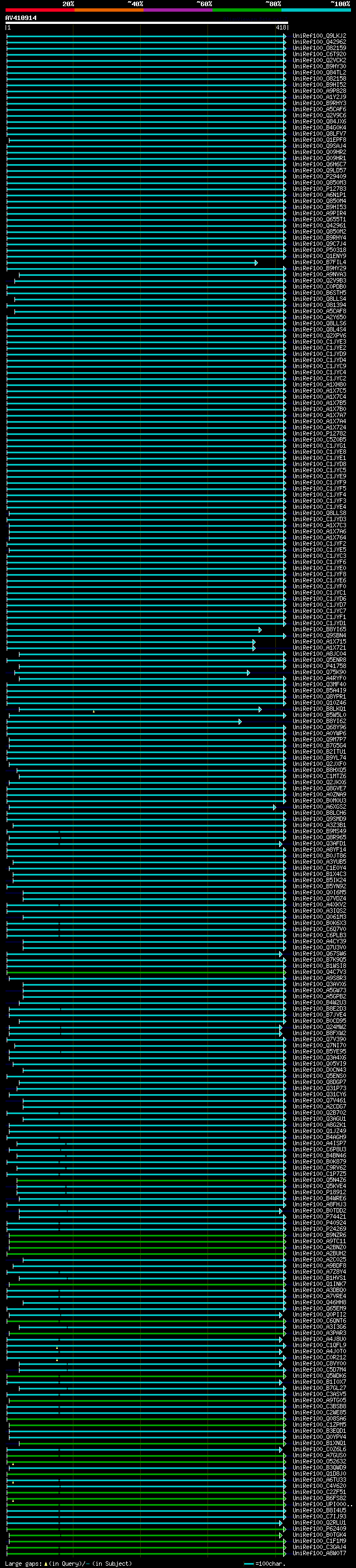Select the UniRef100_Q5ENR8 label
Image resolution: width=356 pixels, height=1568 pixels.
[319, 660]
